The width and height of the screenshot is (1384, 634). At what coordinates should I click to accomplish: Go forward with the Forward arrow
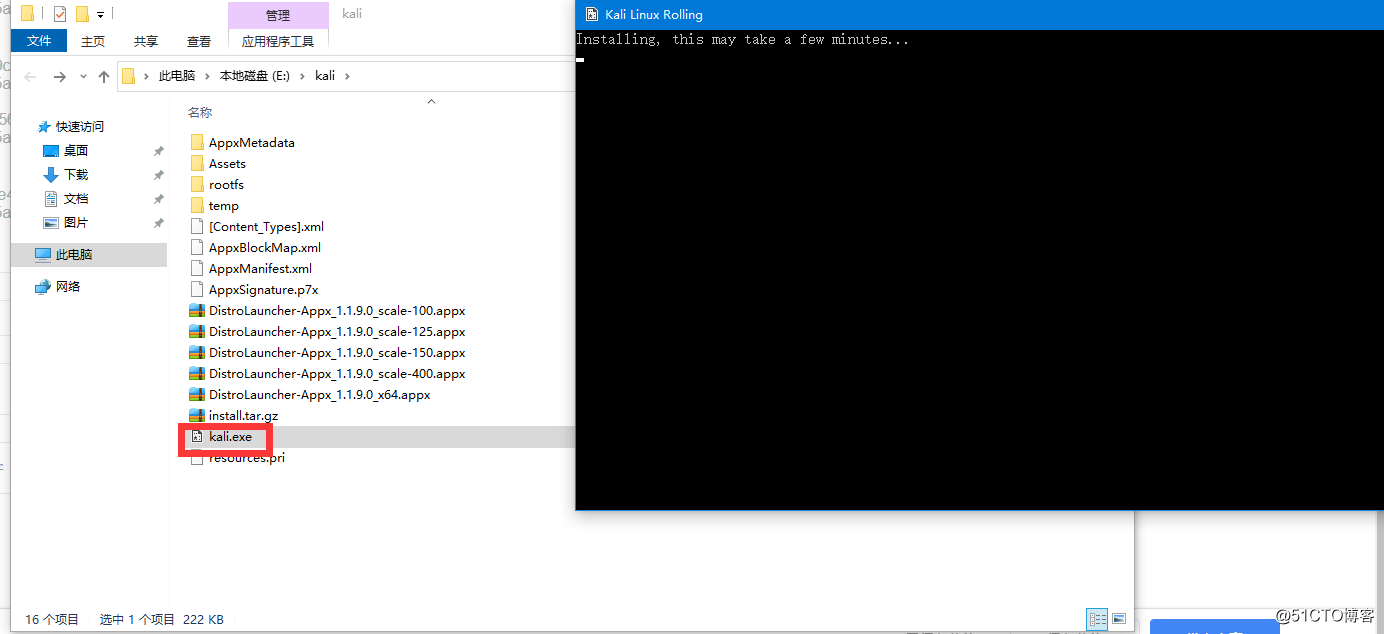(59, 77)
